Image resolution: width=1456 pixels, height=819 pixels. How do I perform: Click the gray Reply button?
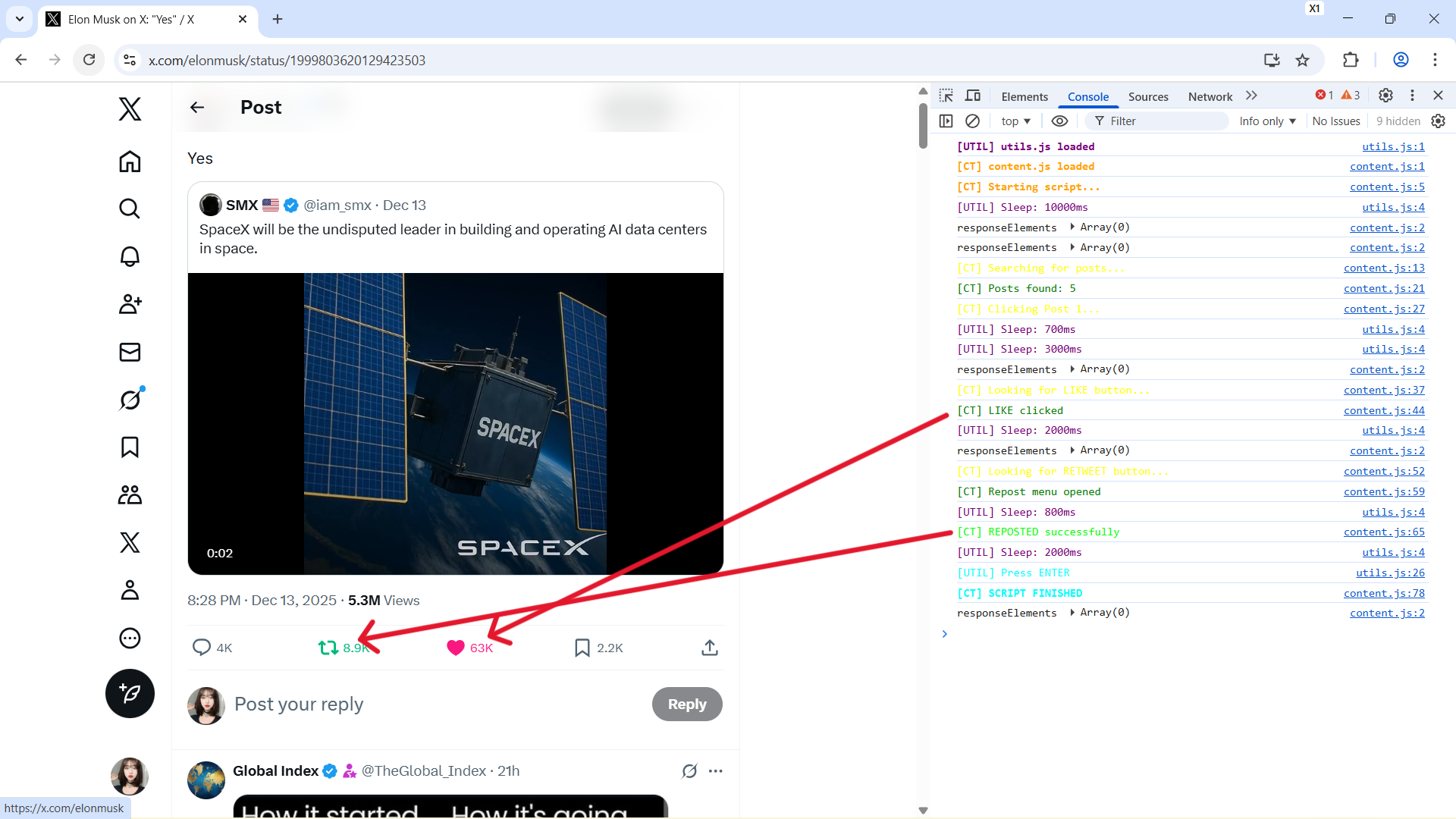(x=686, y=704)
